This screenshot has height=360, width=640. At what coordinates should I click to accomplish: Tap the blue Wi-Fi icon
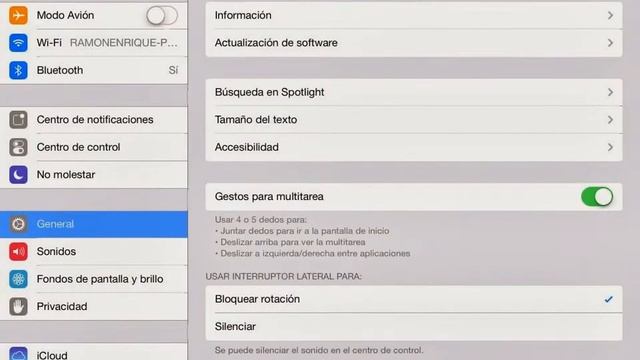(x=18, y=42)
